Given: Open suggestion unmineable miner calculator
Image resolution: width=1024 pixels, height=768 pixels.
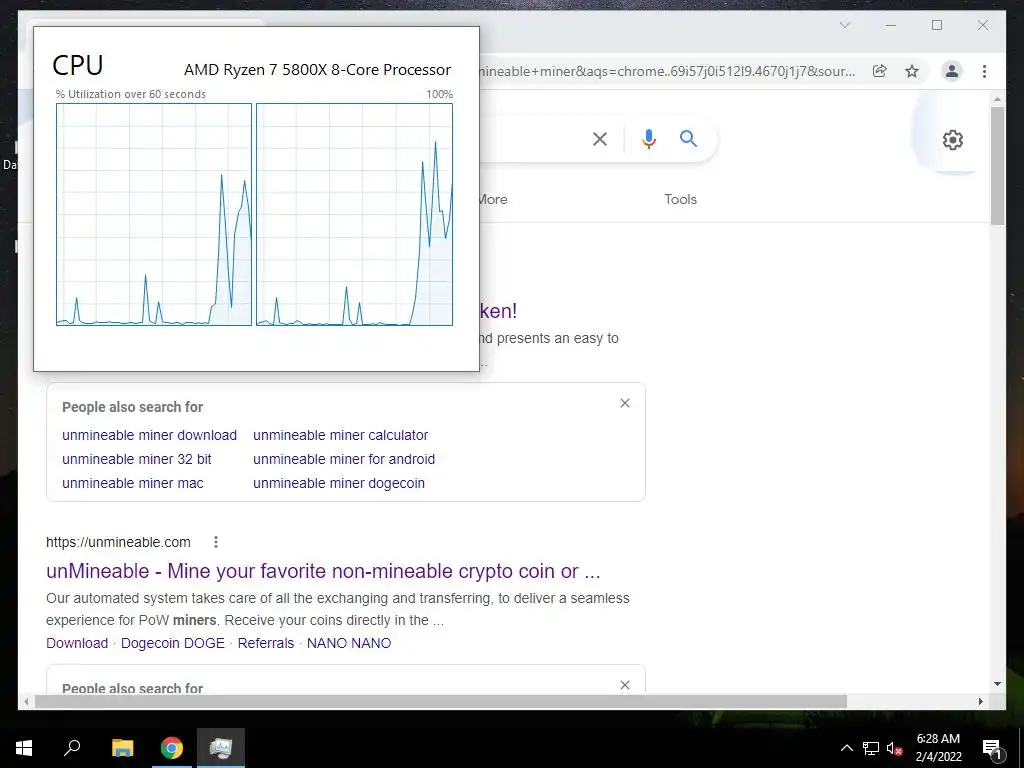Looking at the screenshot, I should [340, 435].
